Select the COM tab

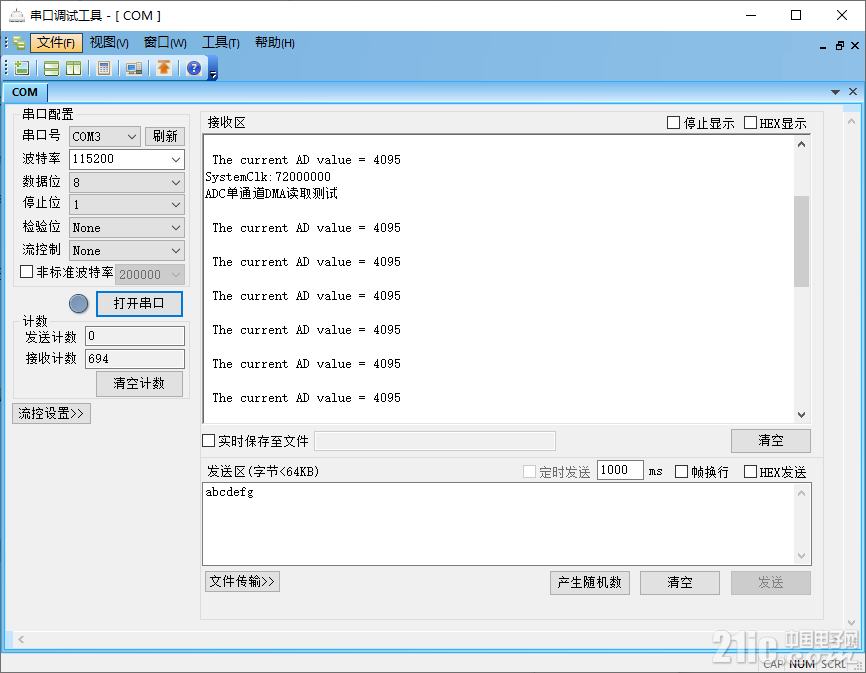tap(25, 92)
